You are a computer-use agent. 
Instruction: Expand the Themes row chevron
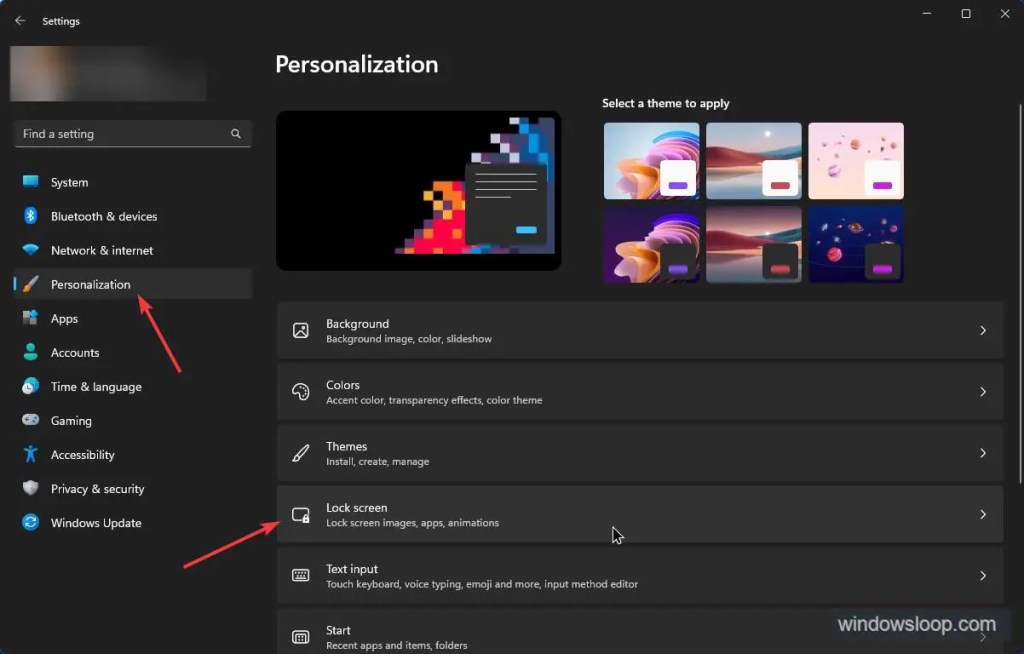(982, 453)
